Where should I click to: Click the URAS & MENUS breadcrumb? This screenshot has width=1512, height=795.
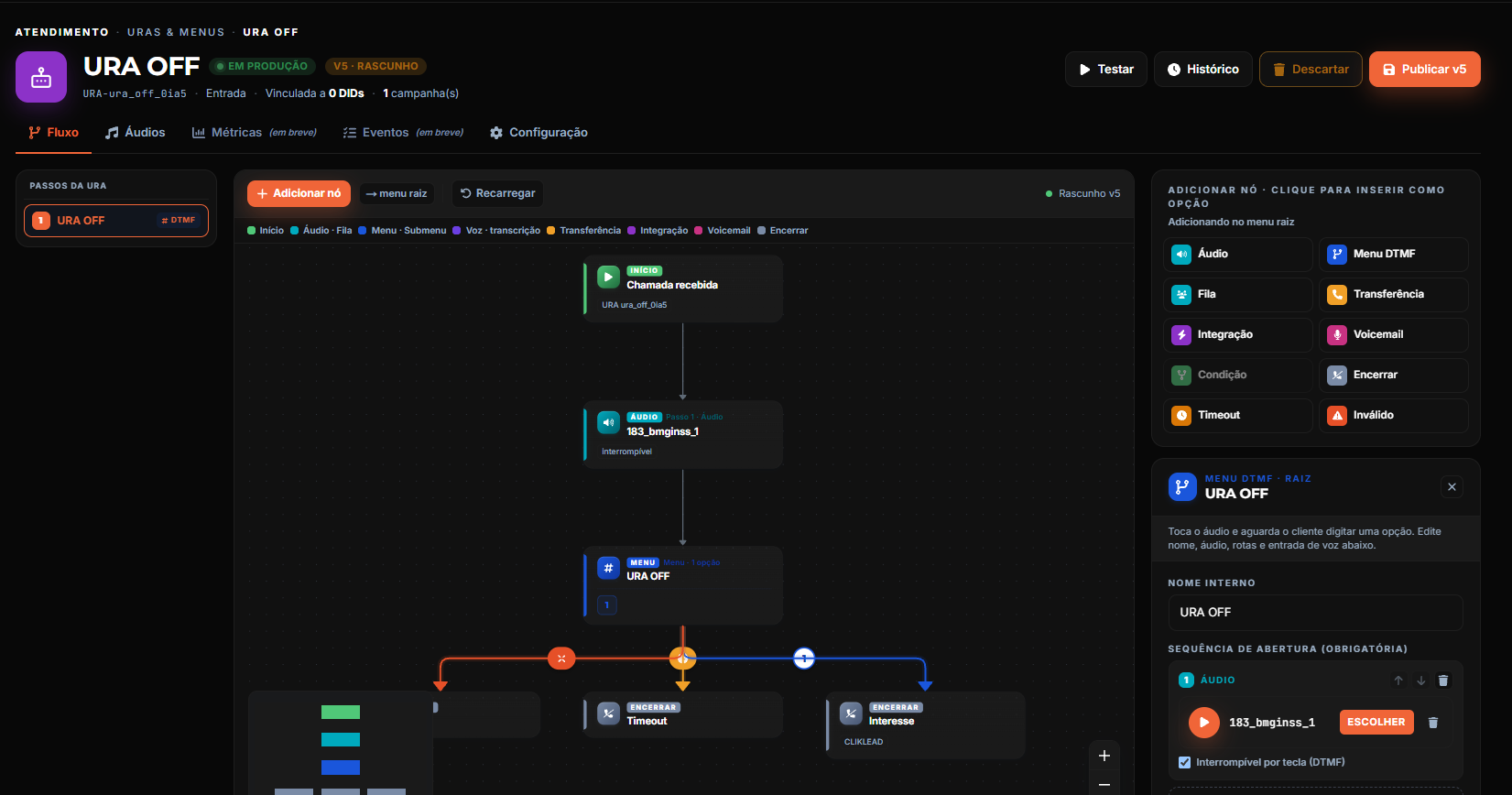pyautogui.click(x=176, y=32)
